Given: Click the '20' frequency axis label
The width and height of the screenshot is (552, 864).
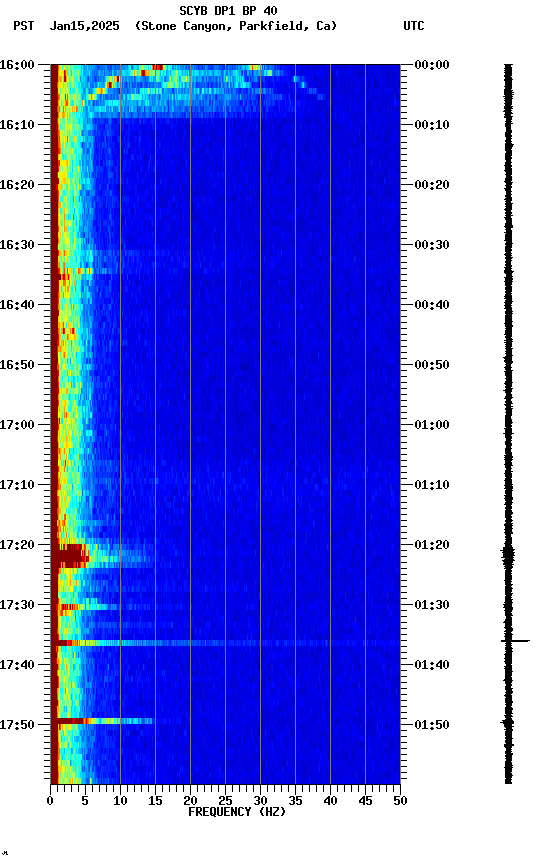Looking at the screenshot, I should tap(190, 801).
